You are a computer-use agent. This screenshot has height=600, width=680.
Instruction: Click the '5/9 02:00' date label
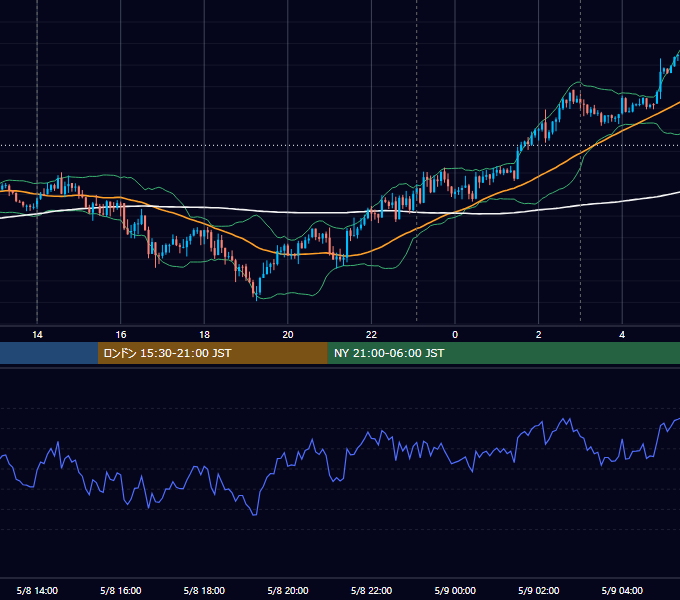point(538,590)
